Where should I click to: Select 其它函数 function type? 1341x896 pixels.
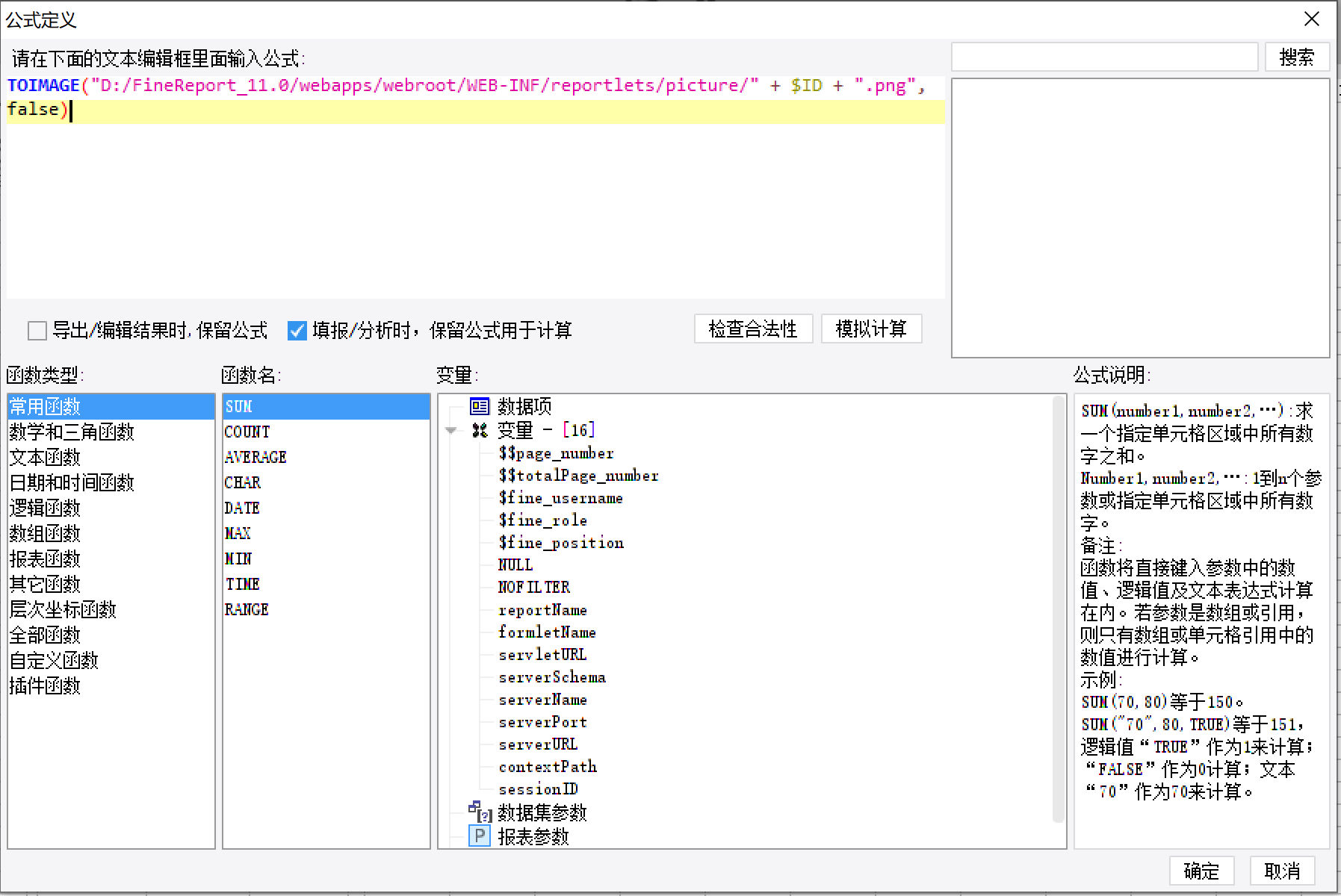click(111, 585)
